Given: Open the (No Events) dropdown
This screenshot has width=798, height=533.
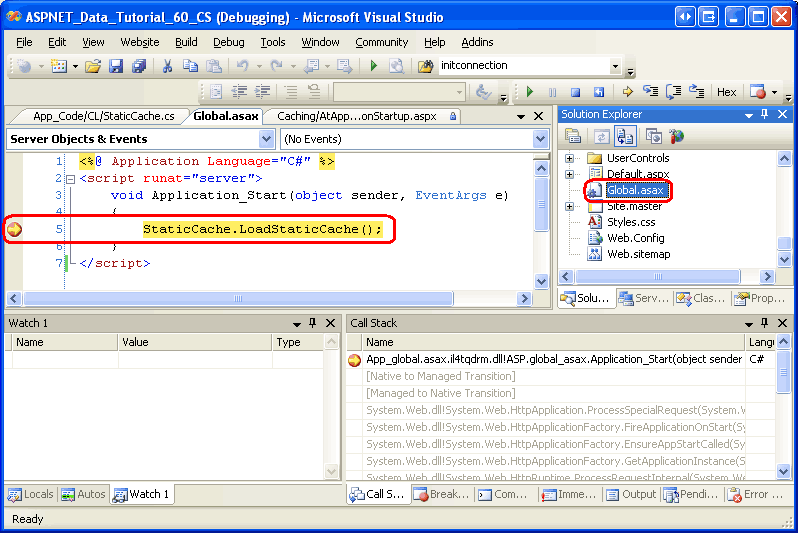Looking at the screenshot, I should (413, 139).
